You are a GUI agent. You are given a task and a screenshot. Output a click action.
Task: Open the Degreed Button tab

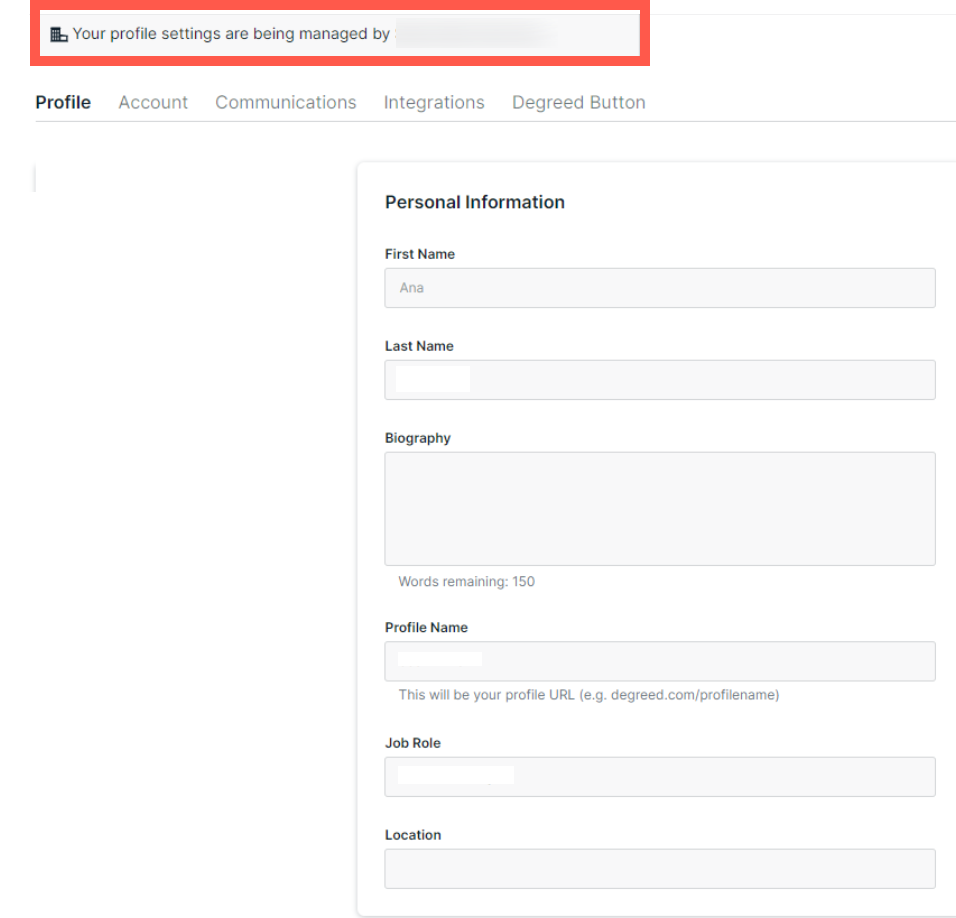coord(578,102)
